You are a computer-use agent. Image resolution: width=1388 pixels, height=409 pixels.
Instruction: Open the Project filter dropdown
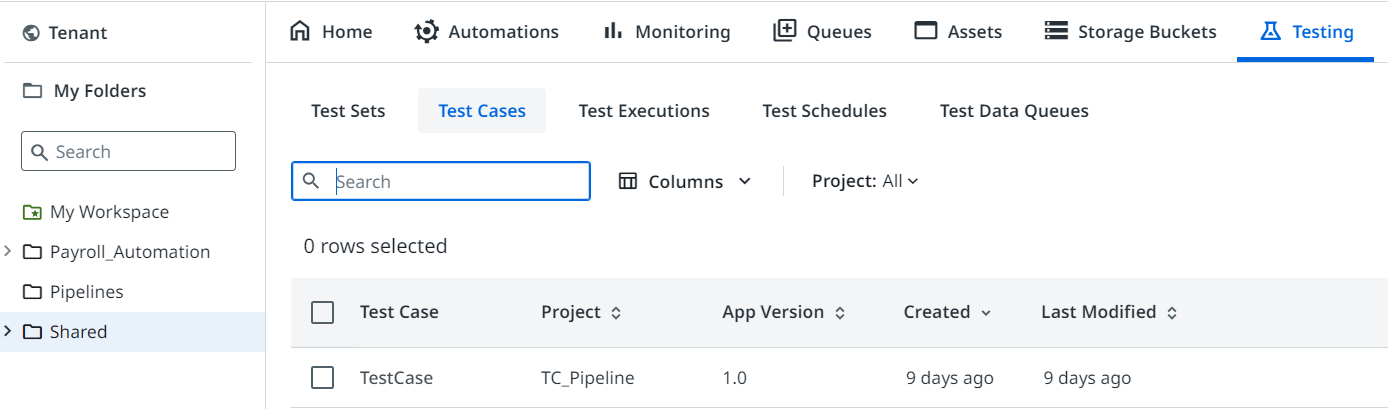[865, 181]
